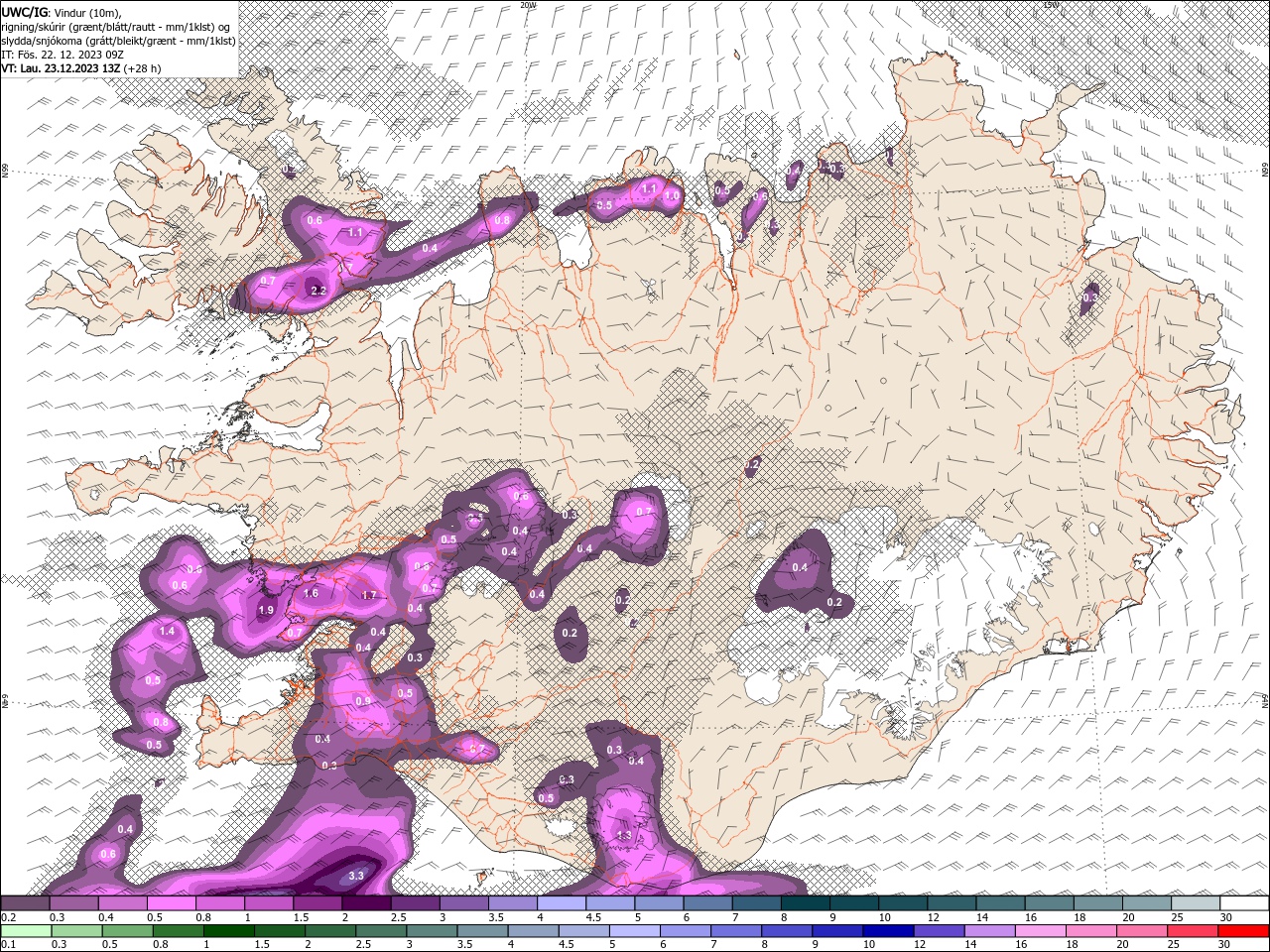Click the 25–30 red rain legend swatch
Screen dimensions: 1270x952
tap(1195, 931)
